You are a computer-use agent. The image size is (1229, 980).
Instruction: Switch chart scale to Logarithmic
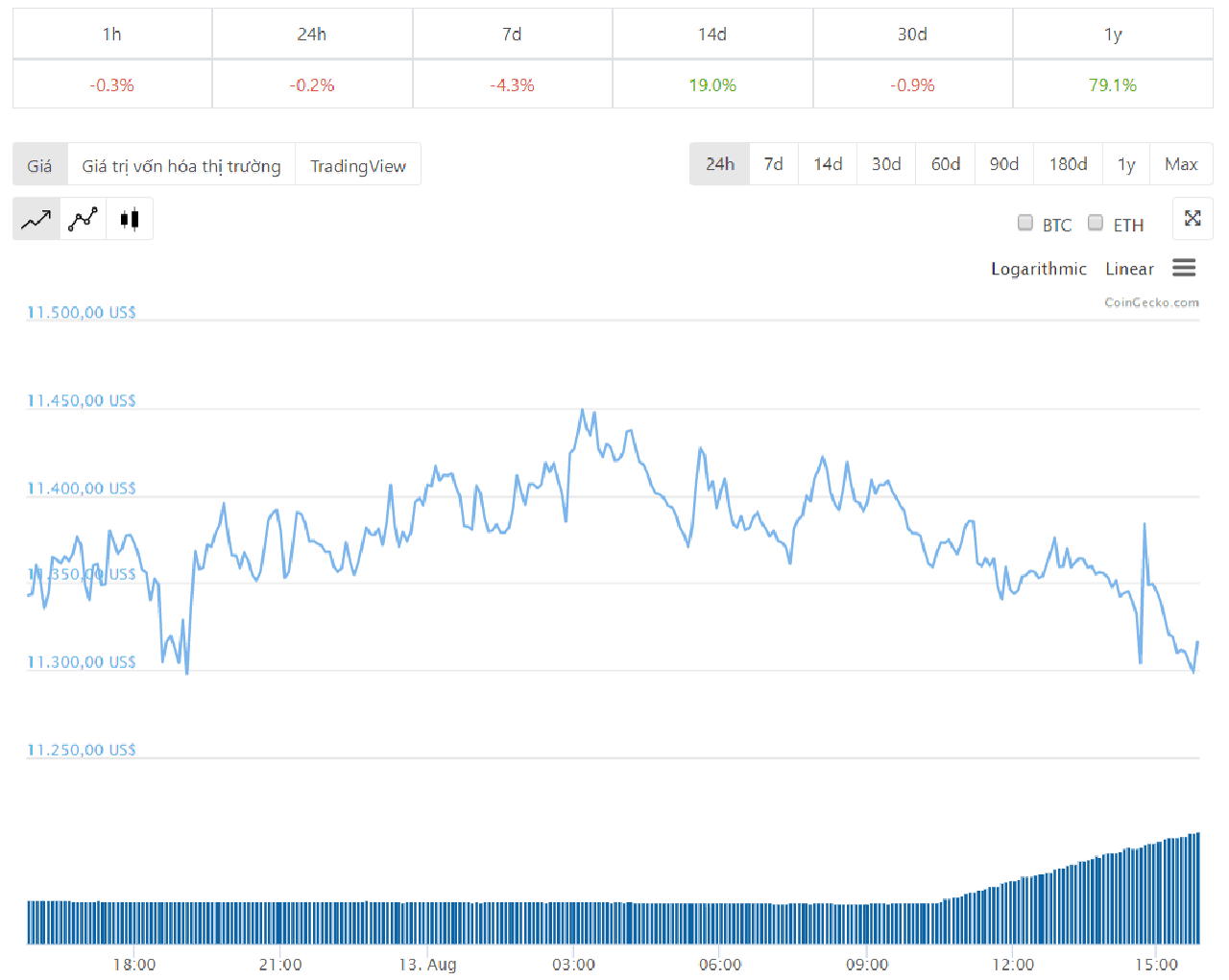click(x=1039, y=269)
